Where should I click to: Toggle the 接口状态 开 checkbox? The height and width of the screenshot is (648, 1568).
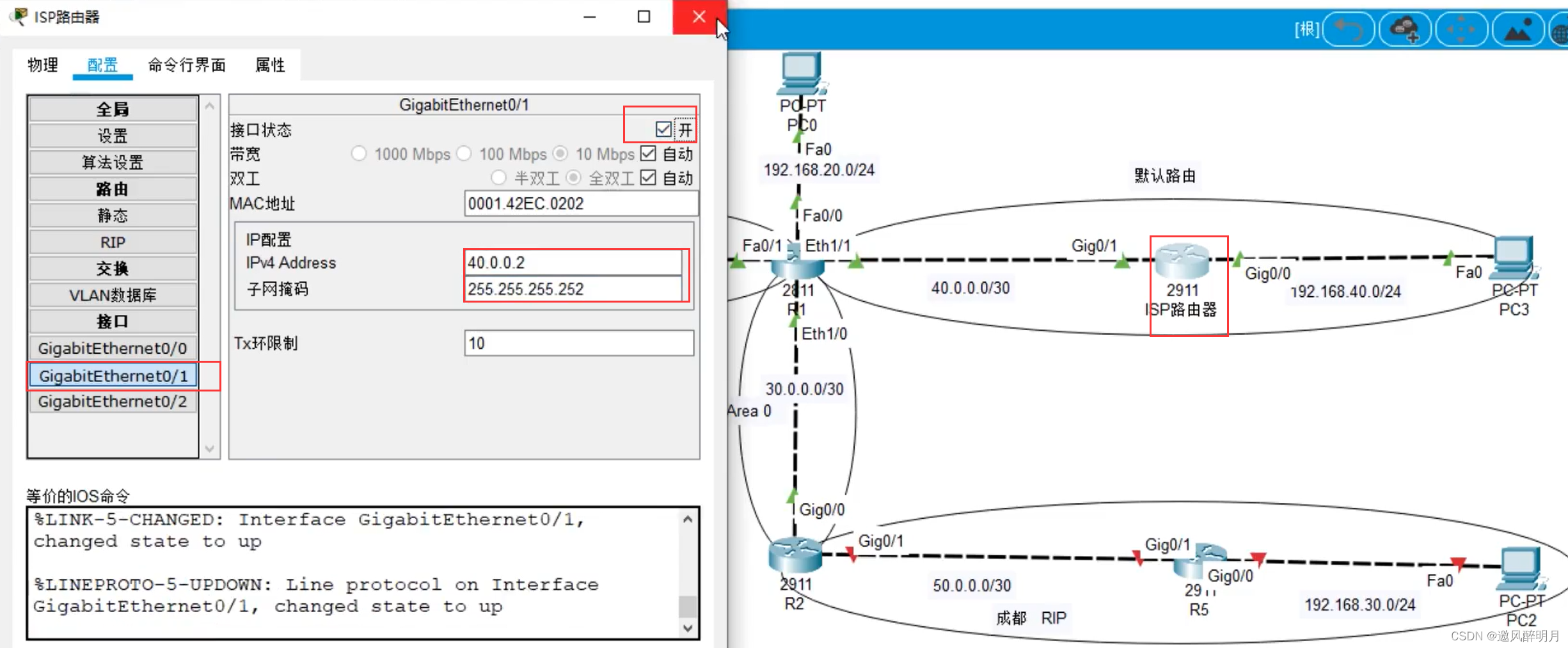click(663, 129)
